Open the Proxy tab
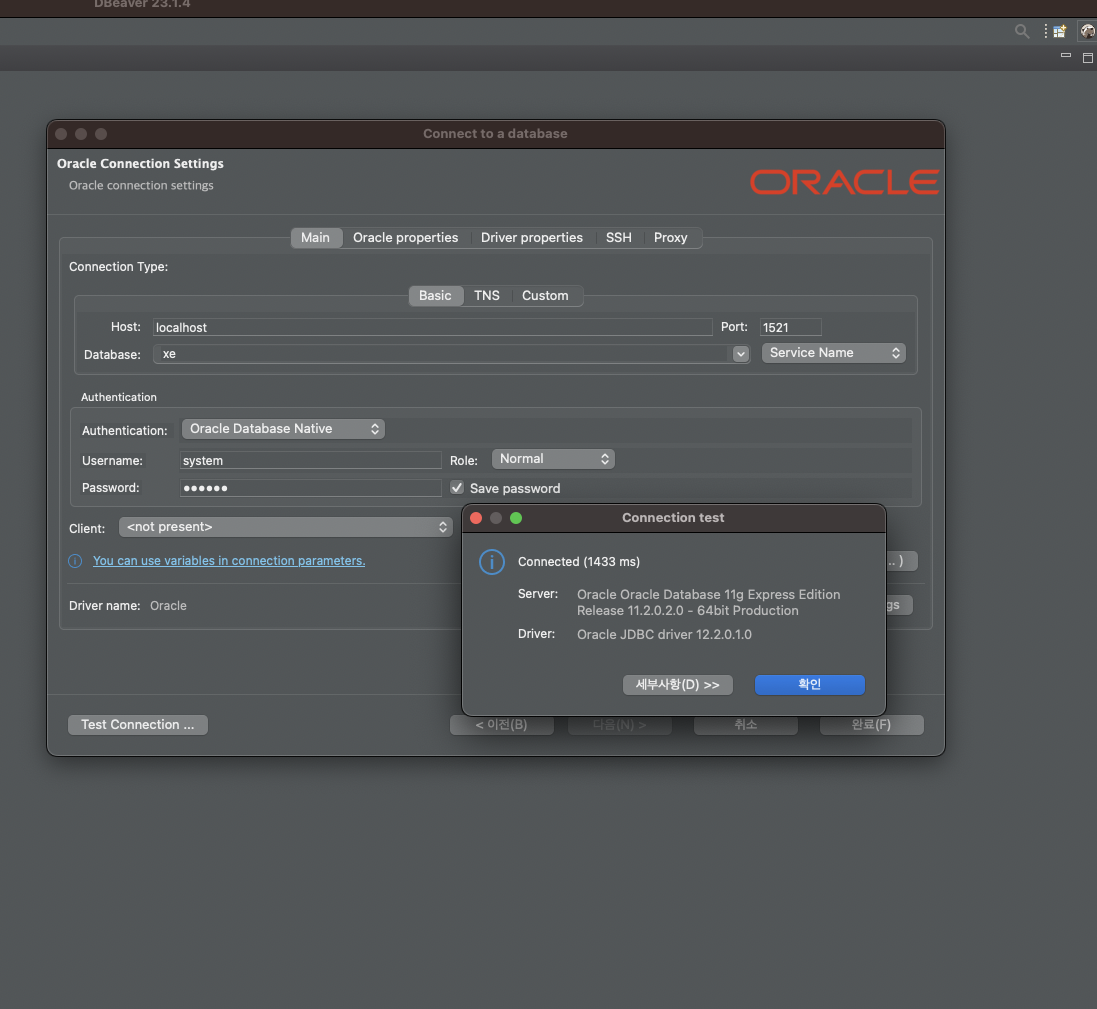 point(670,238)
